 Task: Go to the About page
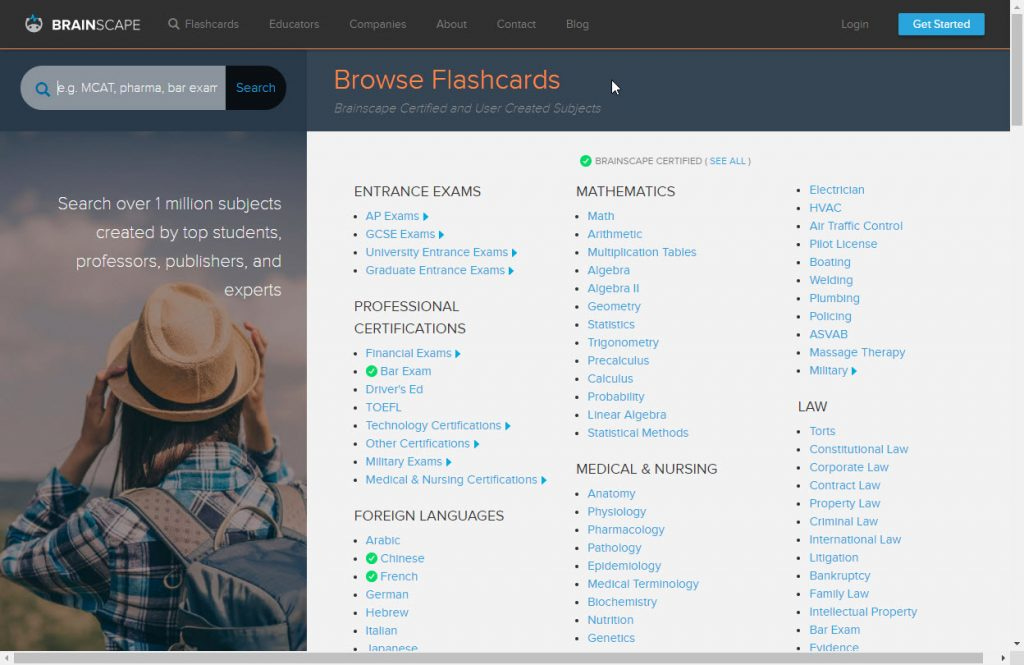(x=451, y=24)
